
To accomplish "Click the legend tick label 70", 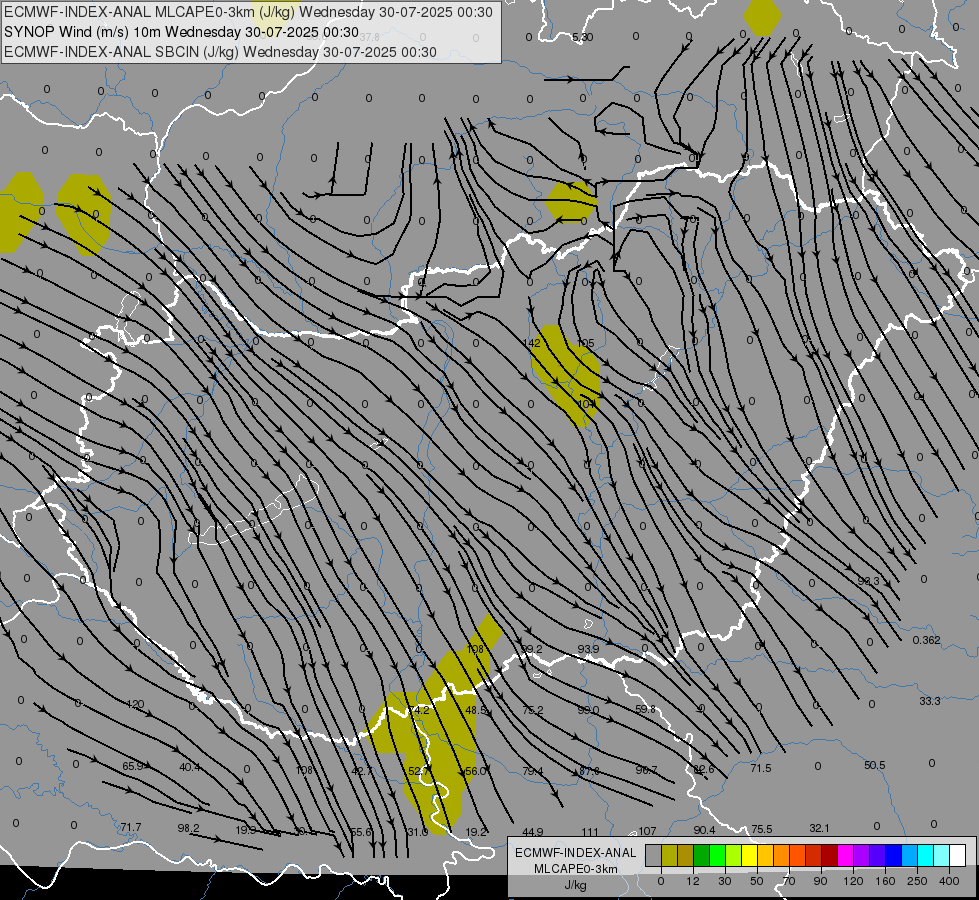I will click(x=789, y=881).
